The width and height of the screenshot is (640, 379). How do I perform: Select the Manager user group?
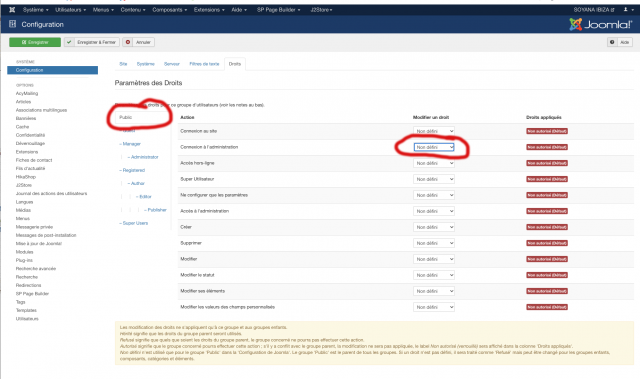(130, 144)
